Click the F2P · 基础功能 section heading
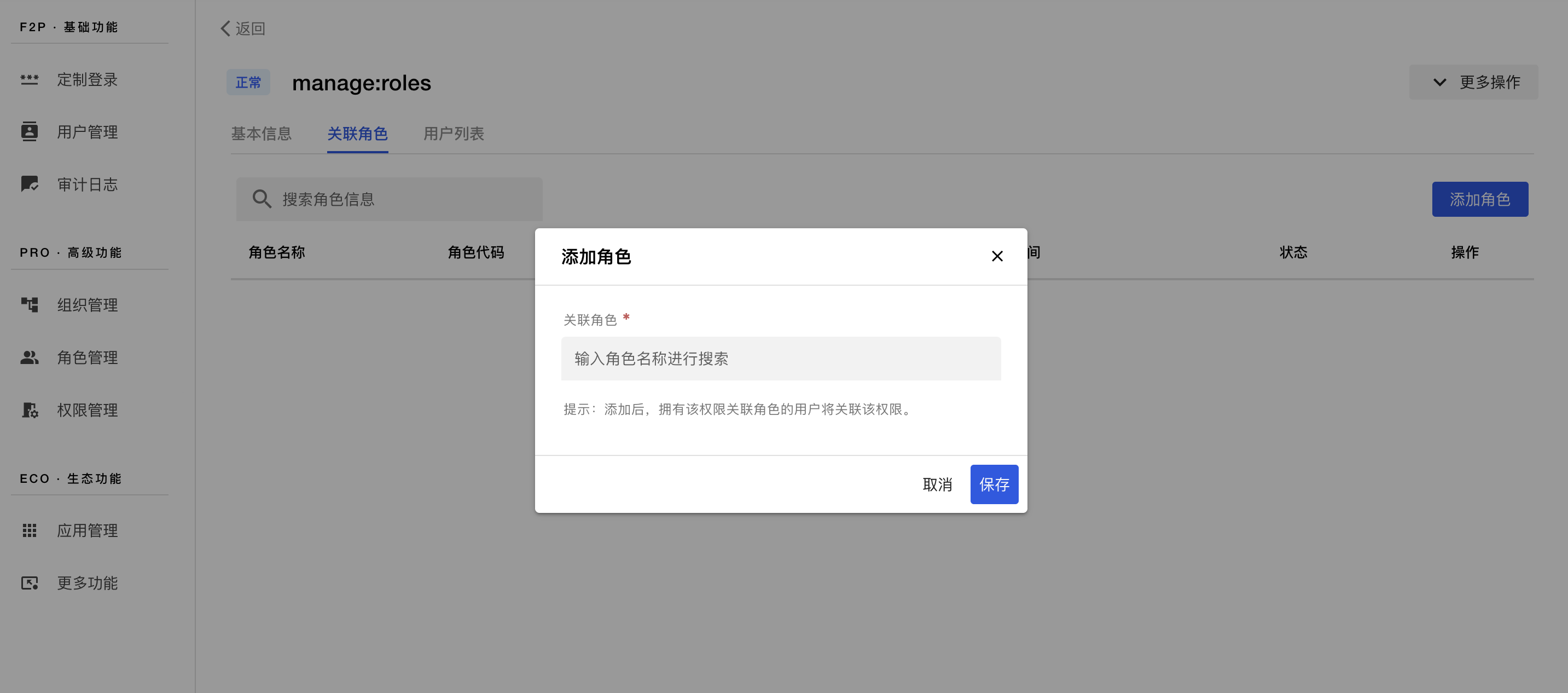The height and width of the screenshot is (693, 1568). click(69, 27)
